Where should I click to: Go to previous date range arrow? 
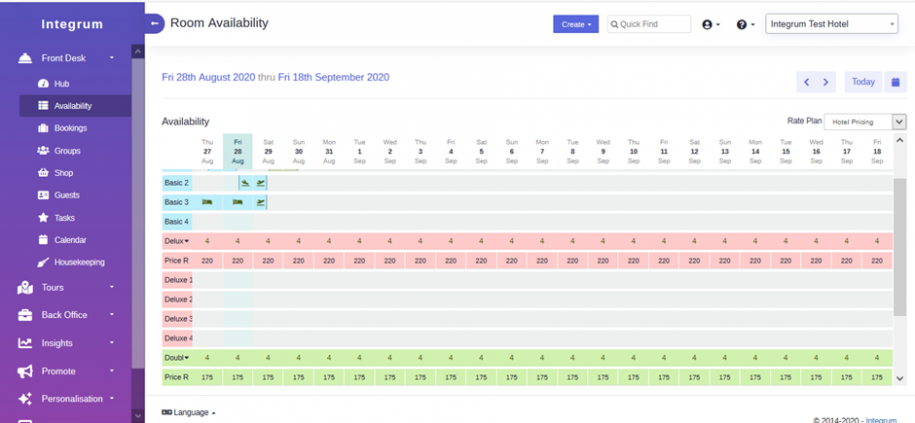(807, 82)
